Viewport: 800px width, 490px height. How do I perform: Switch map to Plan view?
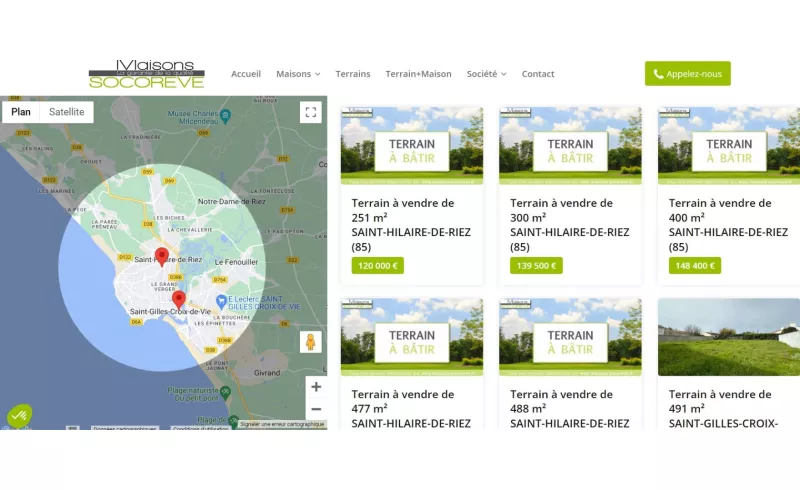coord(21,112)
